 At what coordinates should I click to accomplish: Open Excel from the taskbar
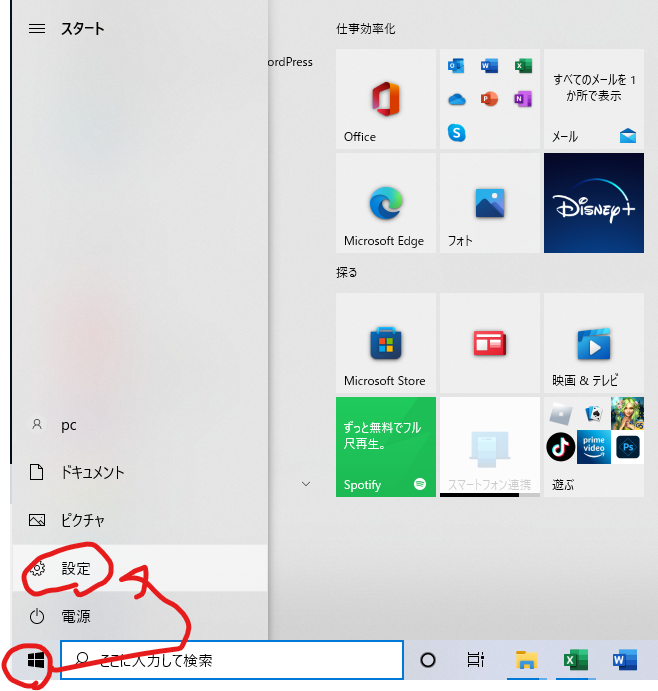tap(575, 660)
